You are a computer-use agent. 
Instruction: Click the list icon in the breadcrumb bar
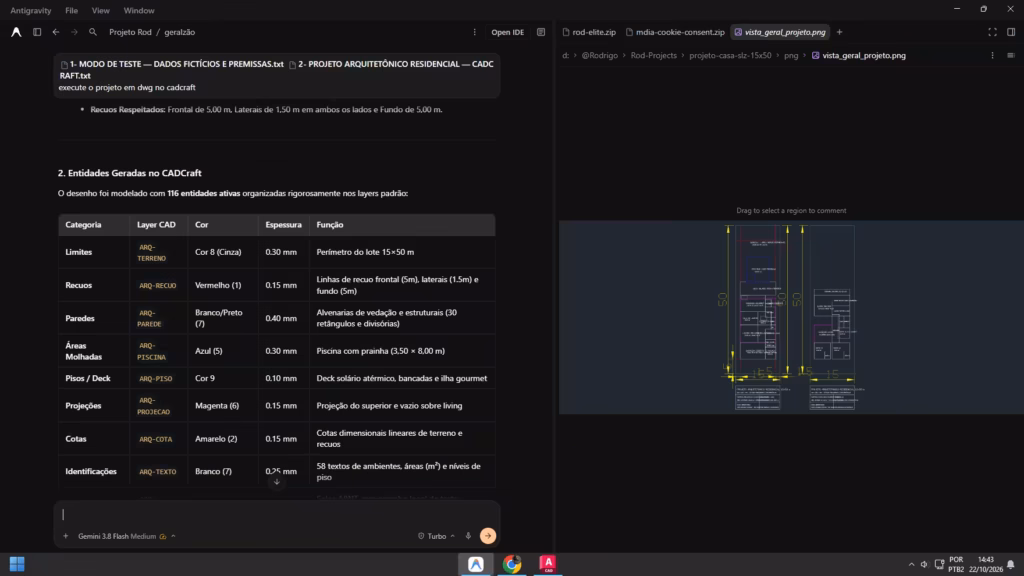point(1011,56)
